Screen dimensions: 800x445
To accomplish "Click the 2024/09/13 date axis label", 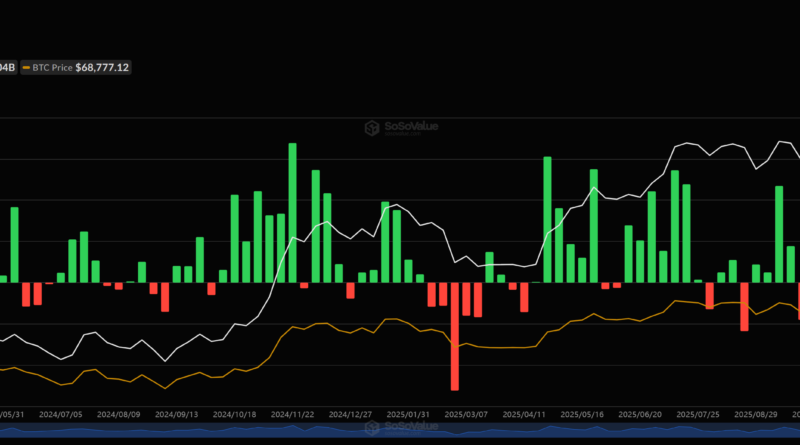I will point(179,412).
